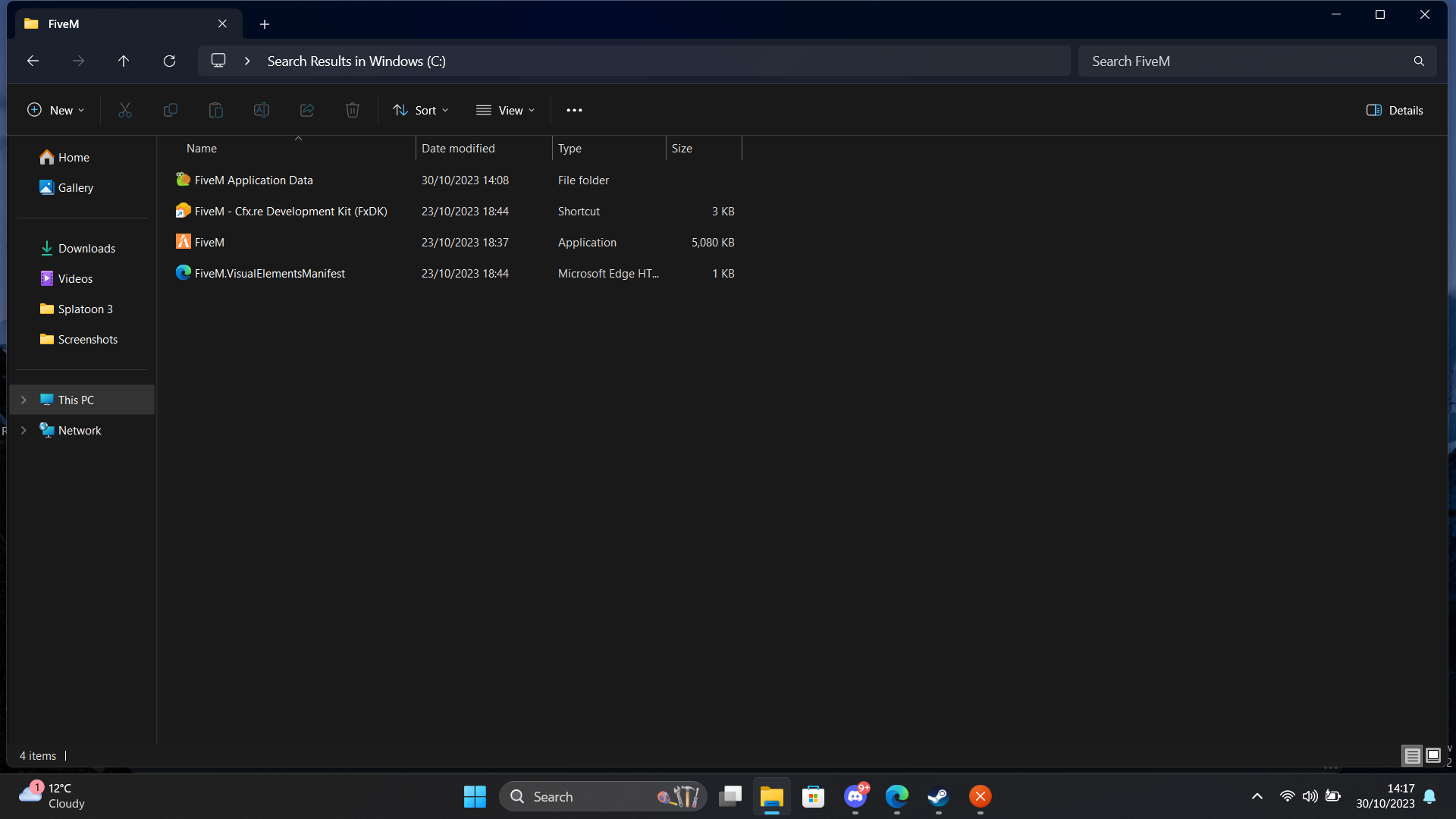Open the Sort dropdown

421,110
